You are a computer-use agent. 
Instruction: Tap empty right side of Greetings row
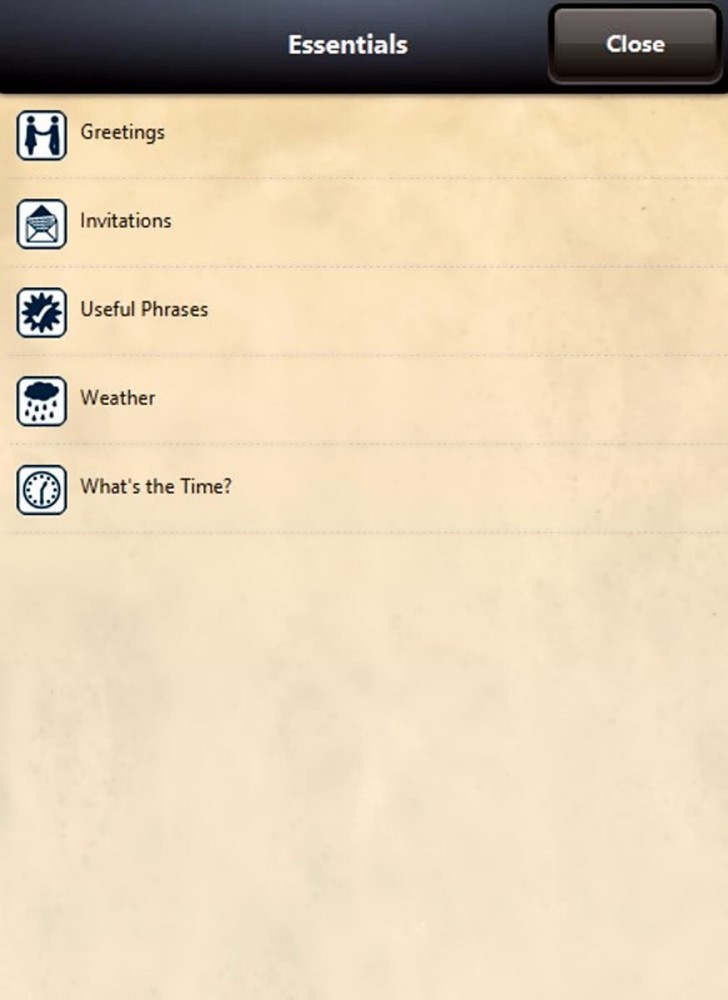click(x=500, y=135)
